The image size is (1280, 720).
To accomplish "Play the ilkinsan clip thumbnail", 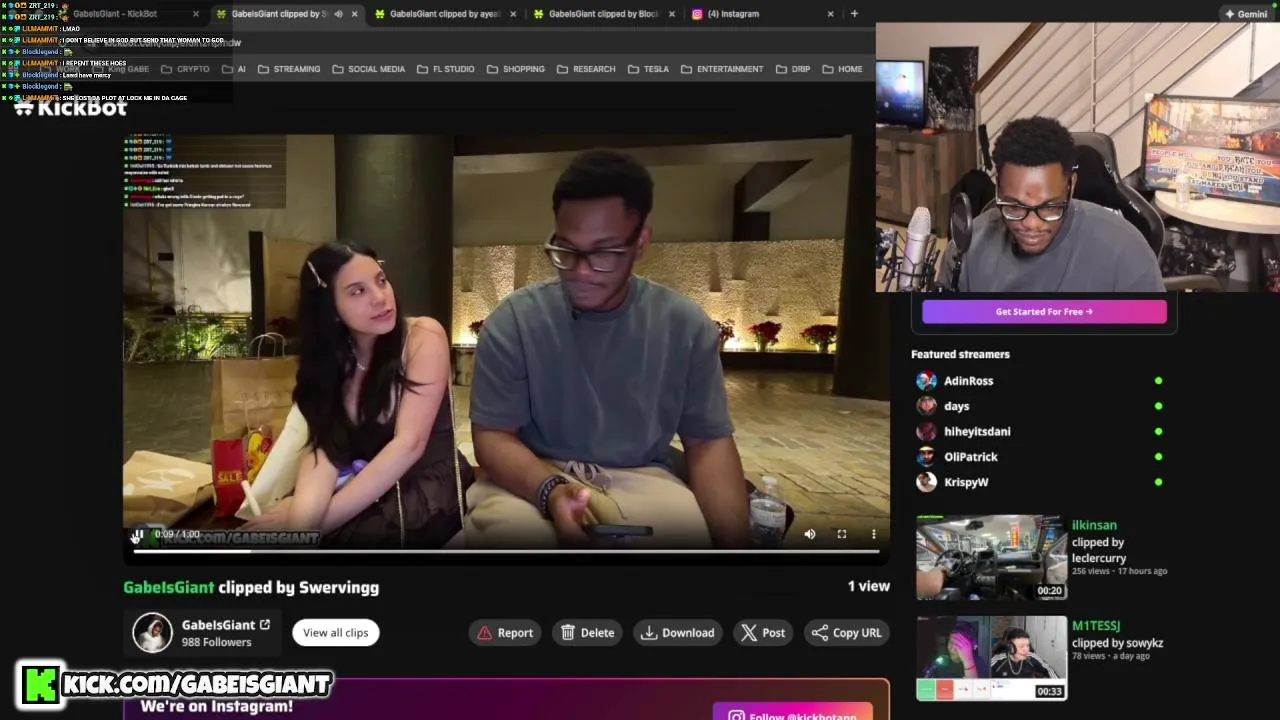I will click(x=991, y=557).
